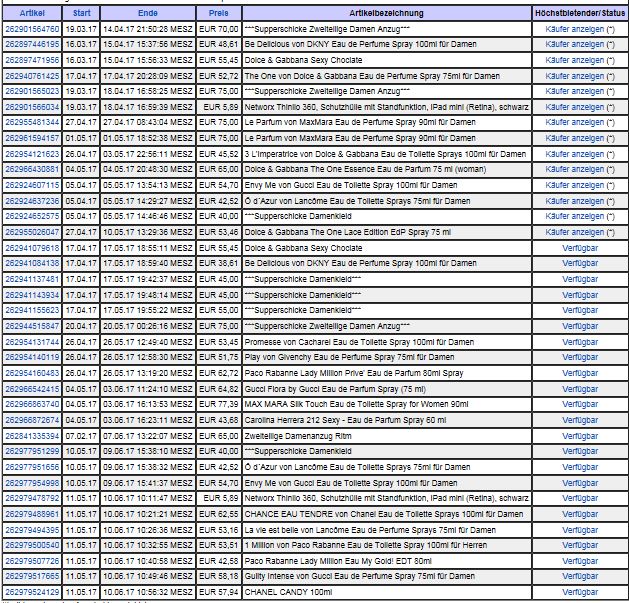Click Verfügbar for La vie est belle
Viewport: 629px width, 603px height.
pos(580,530)
